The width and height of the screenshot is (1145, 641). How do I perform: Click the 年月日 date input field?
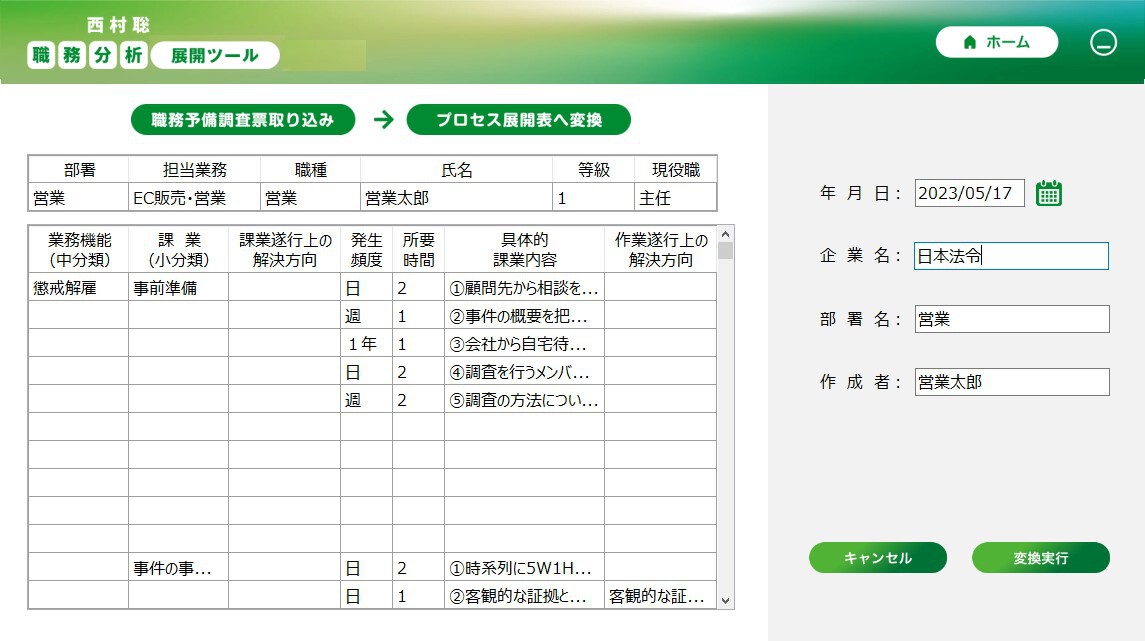969,193
